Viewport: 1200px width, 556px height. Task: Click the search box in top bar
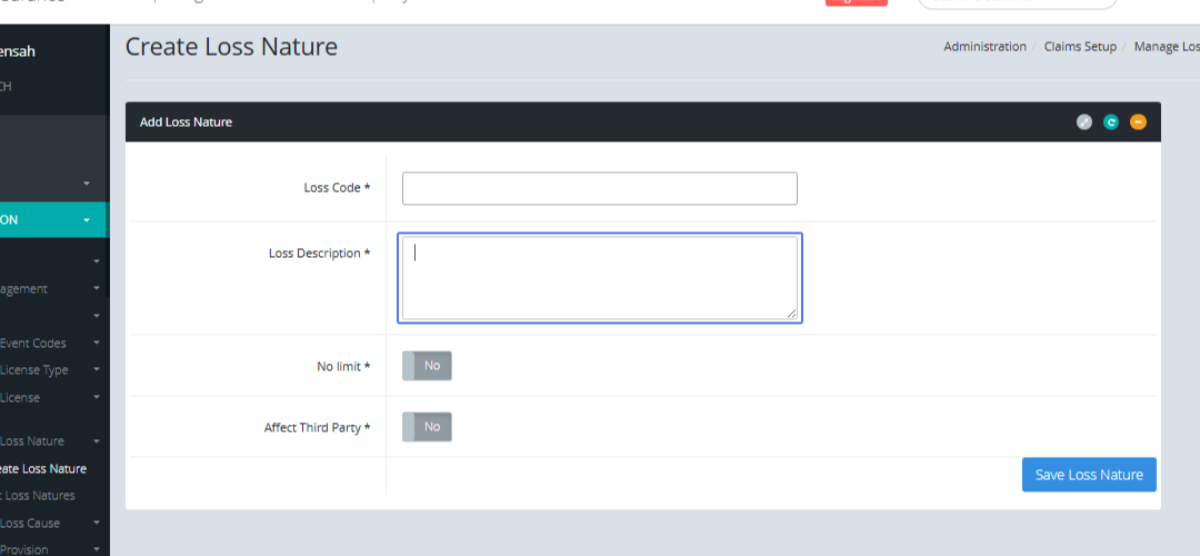pyautogui.click(x=1016, y=3)
